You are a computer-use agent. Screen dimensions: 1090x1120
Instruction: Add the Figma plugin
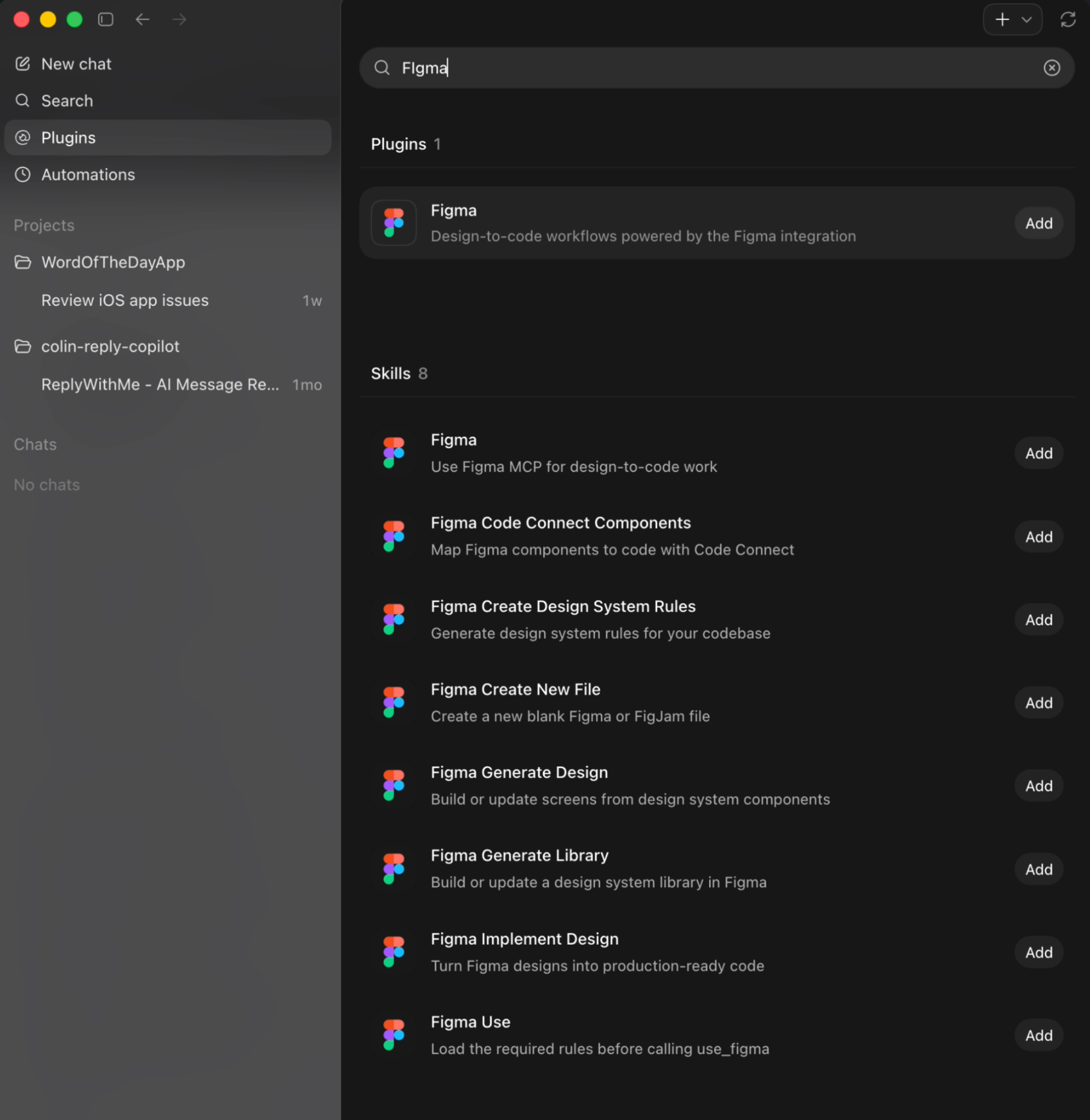[1039, 223]
